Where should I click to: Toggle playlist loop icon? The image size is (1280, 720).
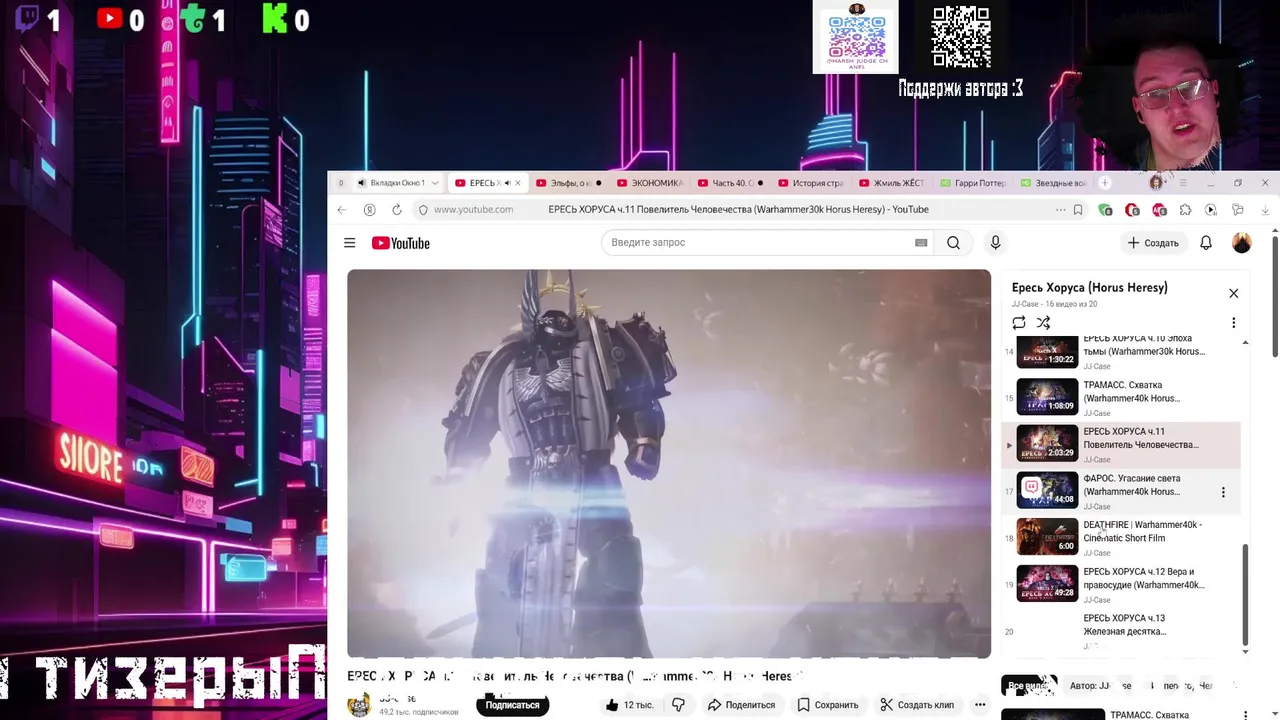[1019, 322]
